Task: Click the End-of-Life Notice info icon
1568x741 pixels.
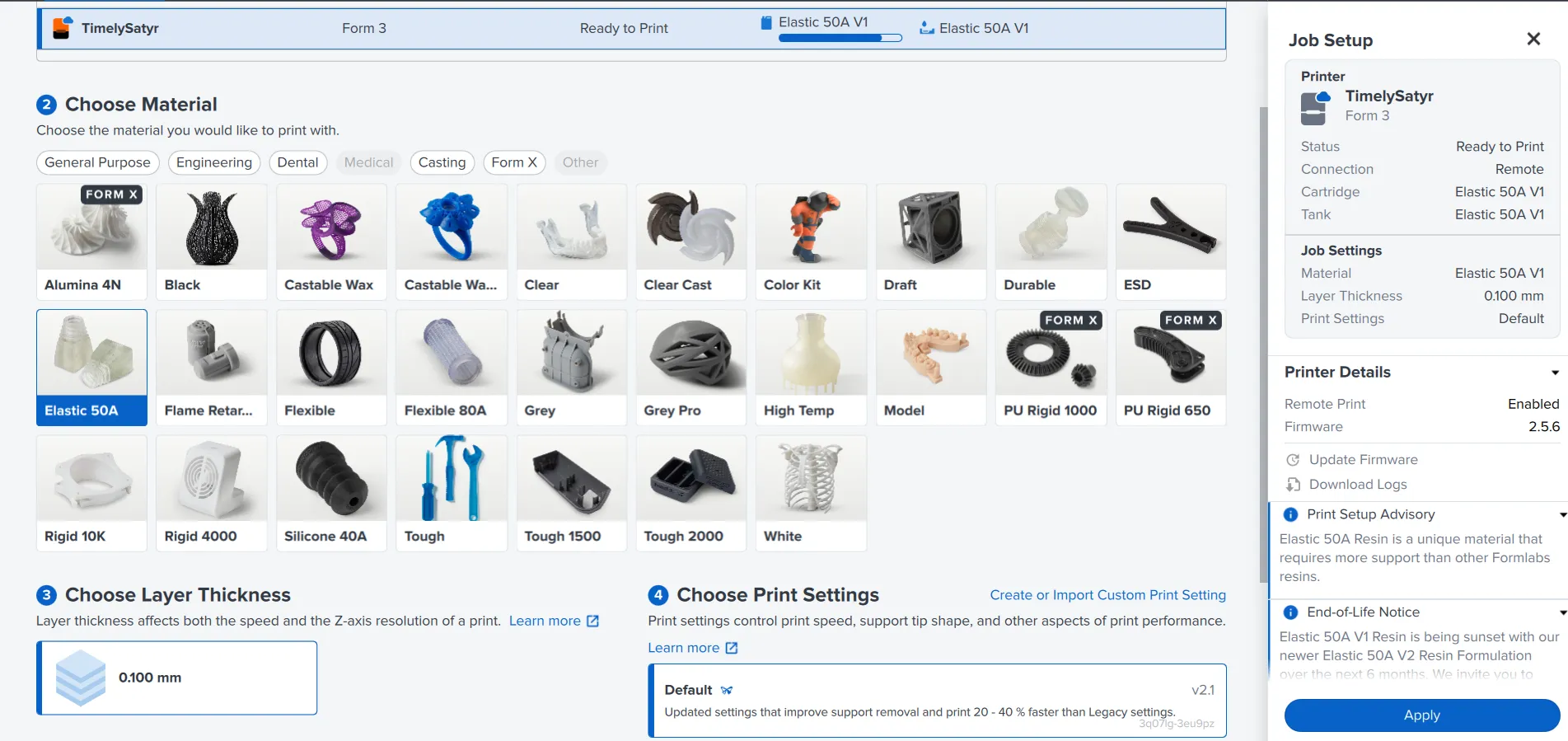Action: [1290, 612]
